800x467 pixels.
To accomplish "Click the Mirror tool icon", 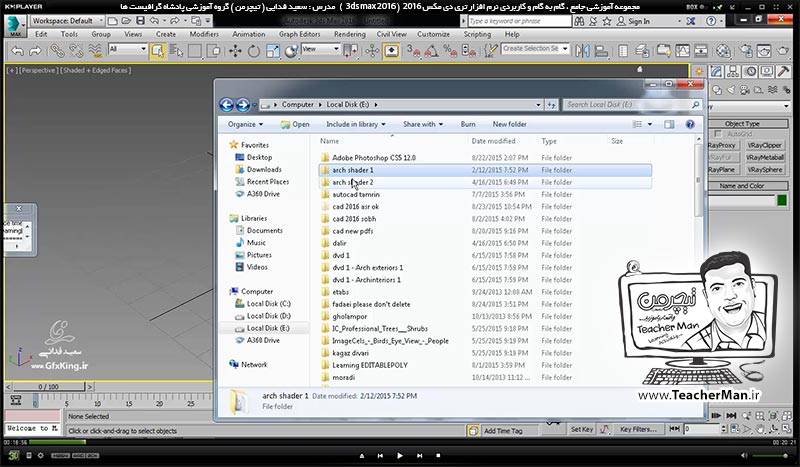I will (582, 51).
